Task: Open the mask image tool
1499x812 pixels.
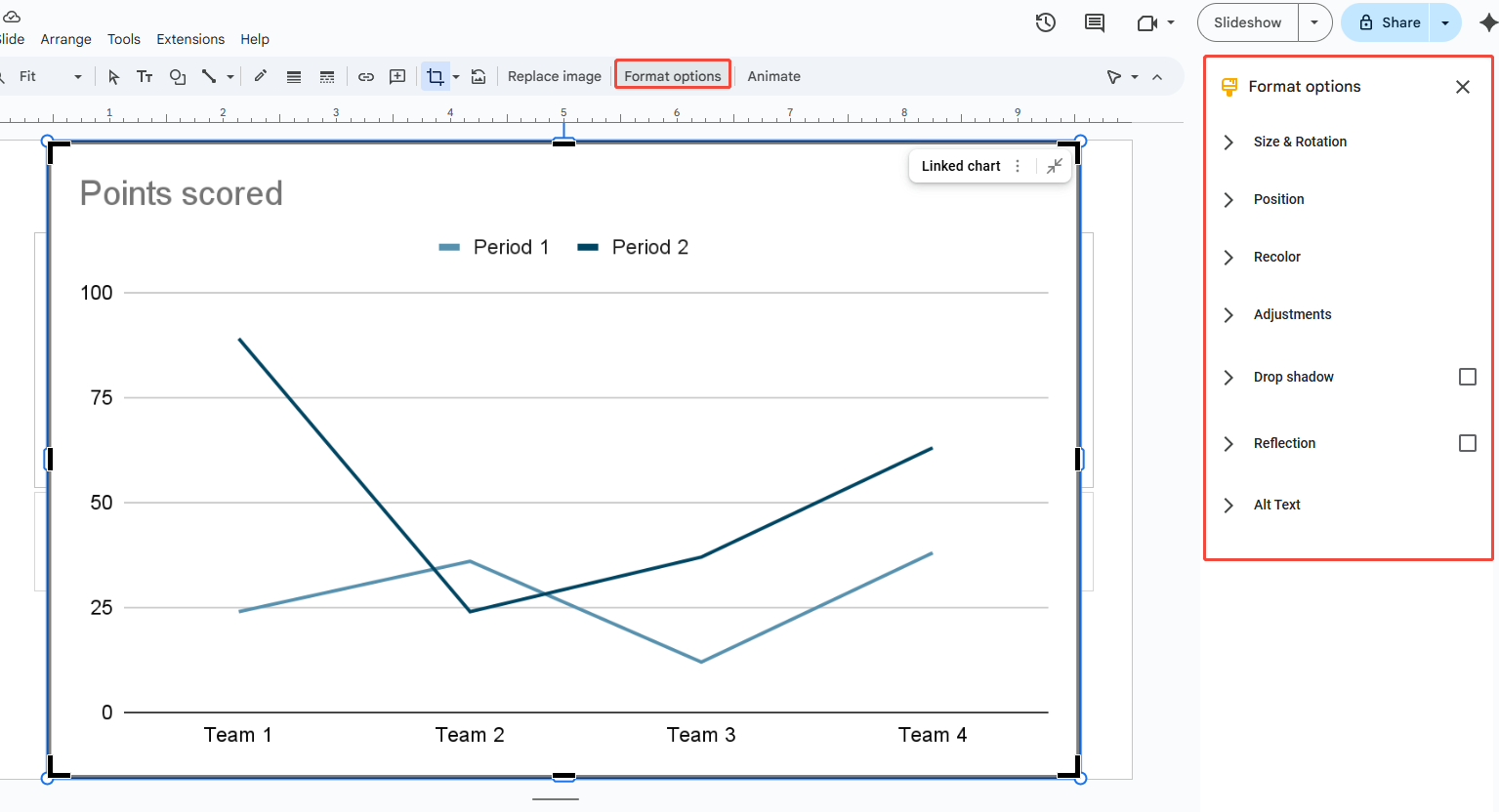Action: [x=456, y=76]
